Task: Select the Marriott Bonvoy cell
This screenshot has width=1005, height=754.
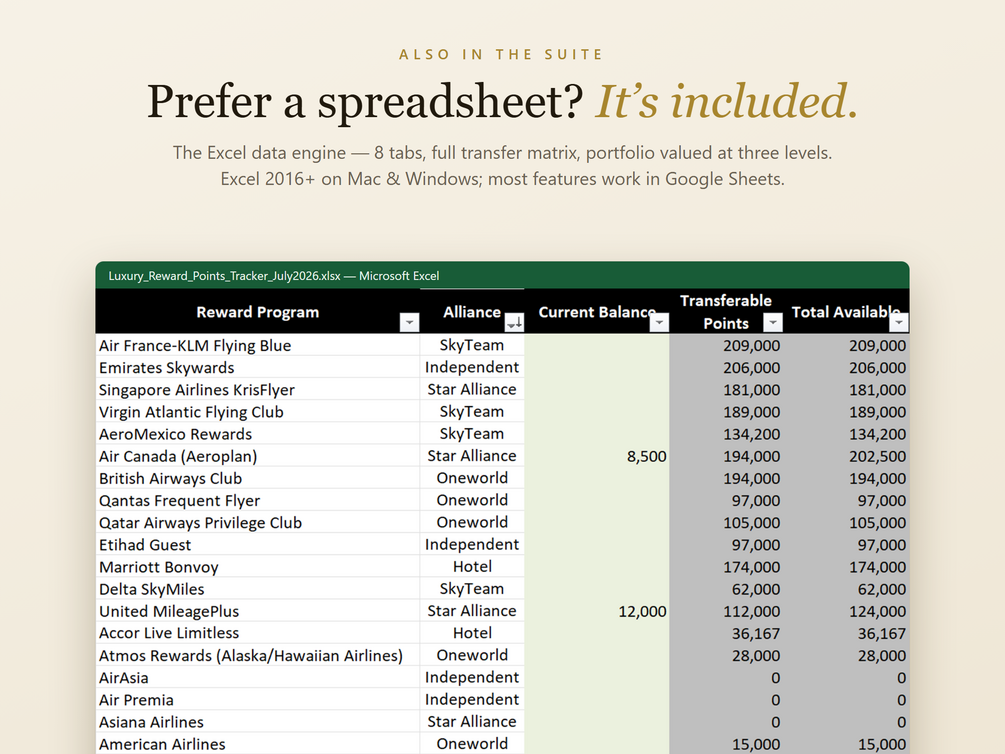Action: coord(258,567)
